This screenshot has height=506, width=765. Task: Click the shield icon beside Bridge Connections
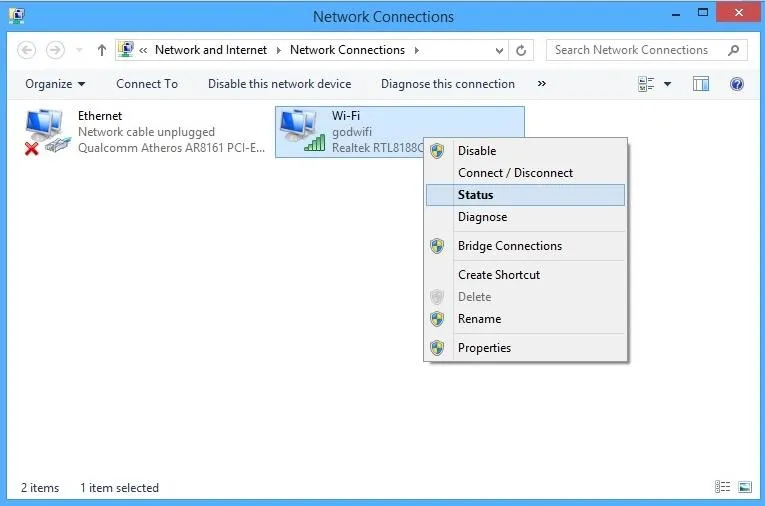point(437,246)
